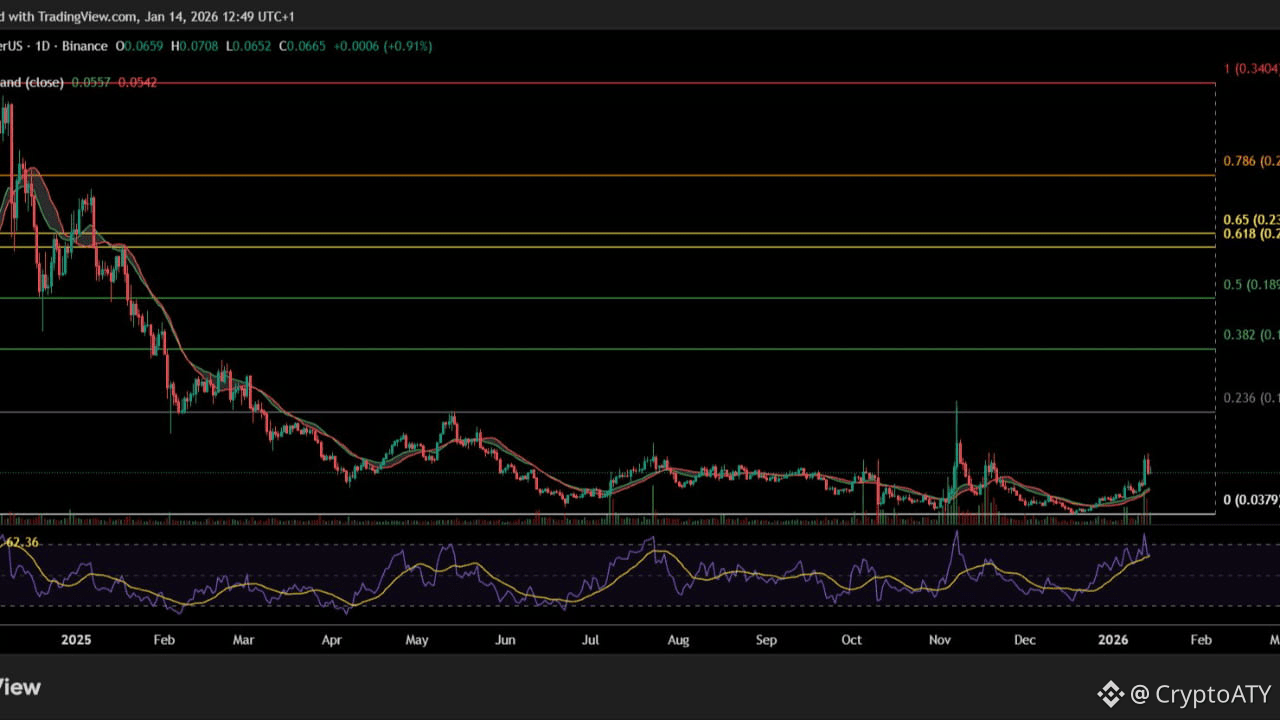Click the RSI value 62.36 label
1280x720 pixels.
tap(22, 542)
